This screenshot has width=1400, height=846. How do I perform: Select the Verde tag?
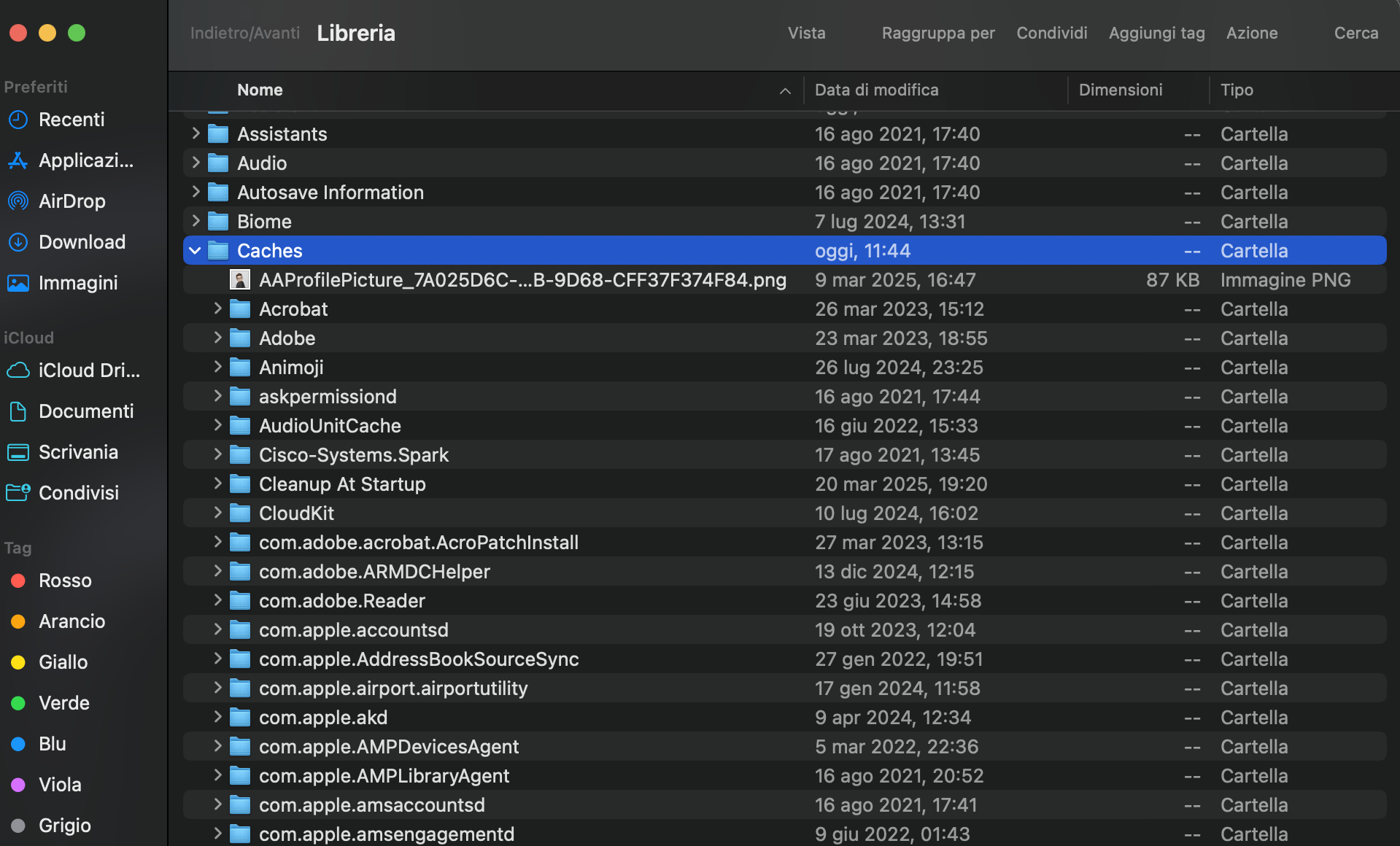(x=63, y=702)
